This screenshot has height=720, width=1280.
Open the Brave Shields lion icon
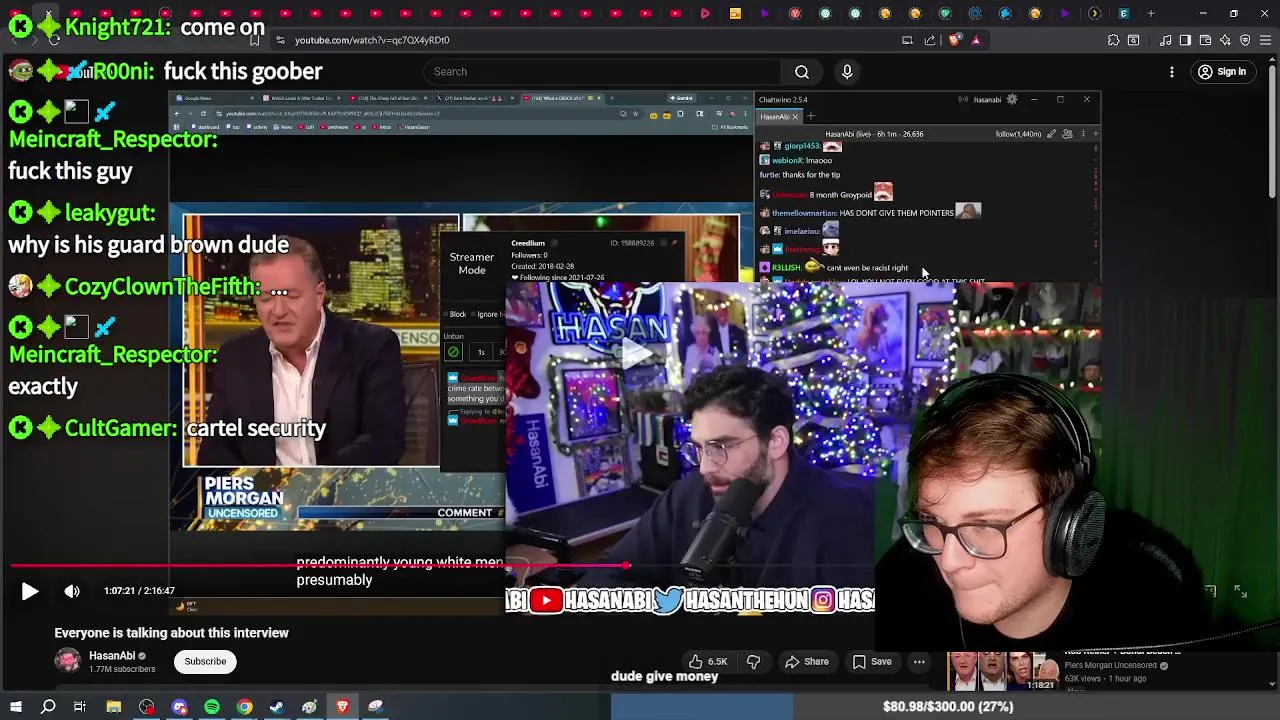pos(954,40)
